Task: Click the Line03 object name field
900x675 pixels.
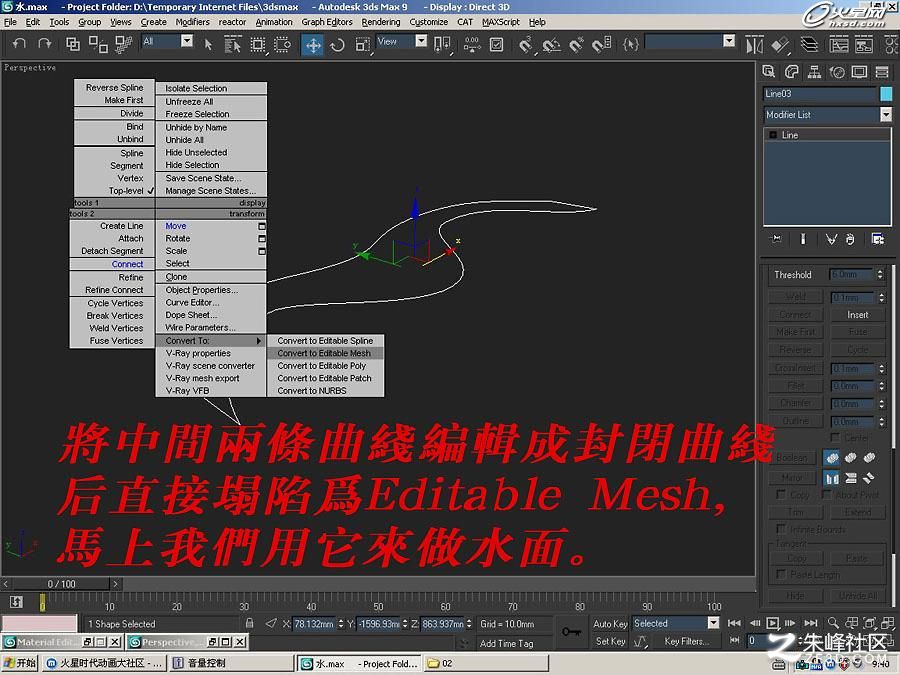Action: (820, 94)
